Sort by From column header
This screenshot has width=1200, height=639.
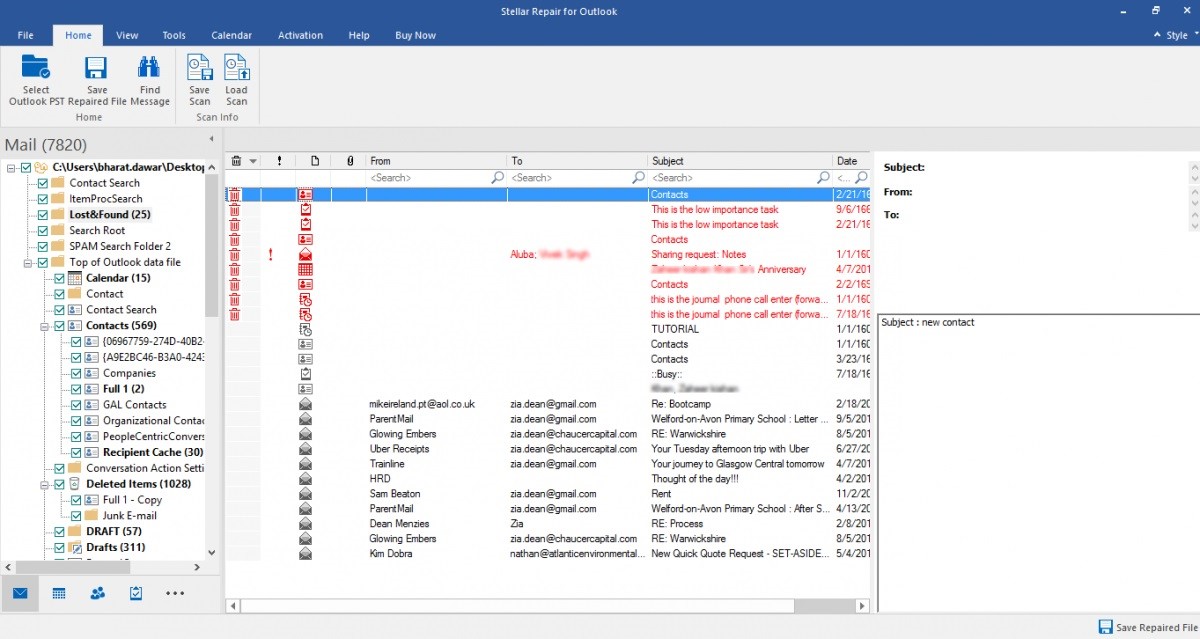click(x=437, y=161)
